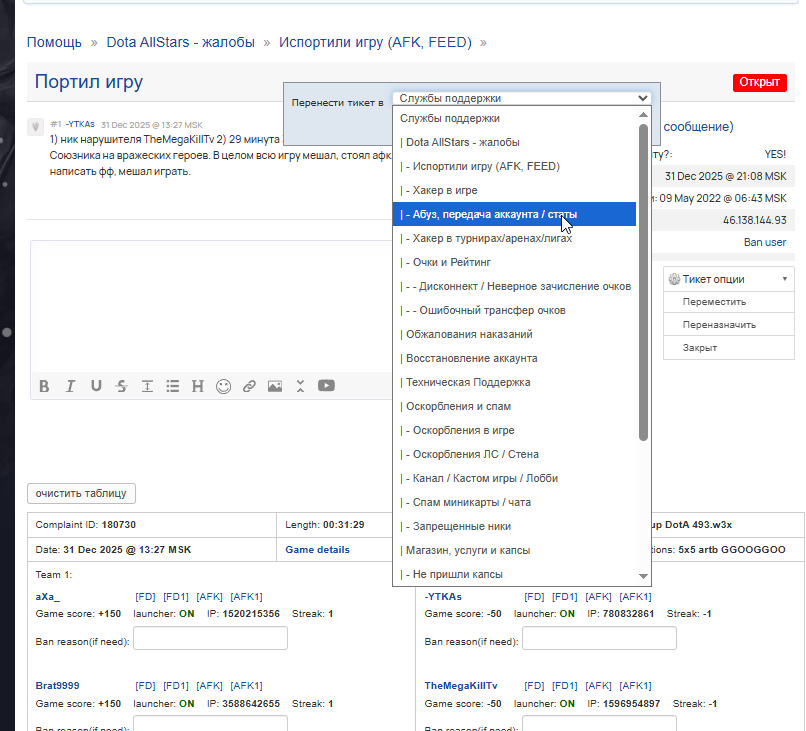Viewport: 806px width, 731px height.
Task: Select Дисконнект / Неверное зачисление очков option
Action: tap(514, 286)
